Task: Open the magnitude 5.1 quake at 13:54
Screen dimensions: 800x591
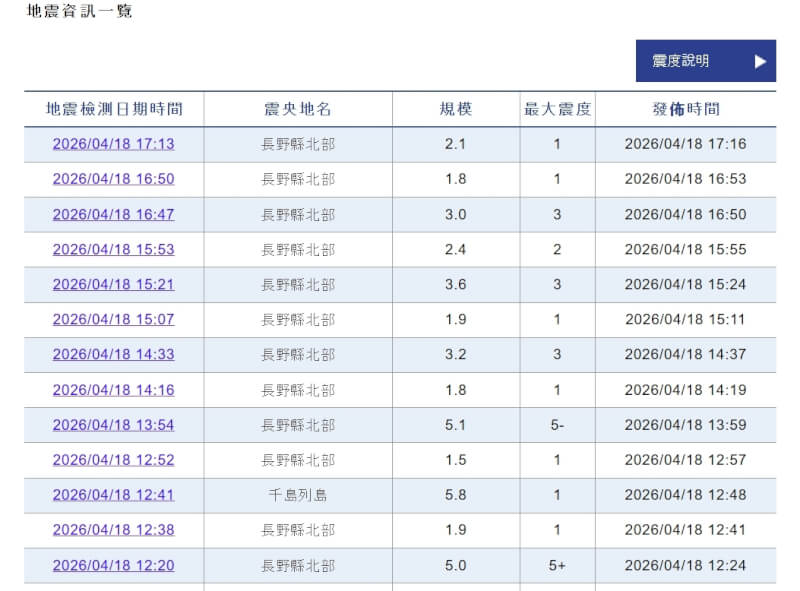Action: pos(113,424)
